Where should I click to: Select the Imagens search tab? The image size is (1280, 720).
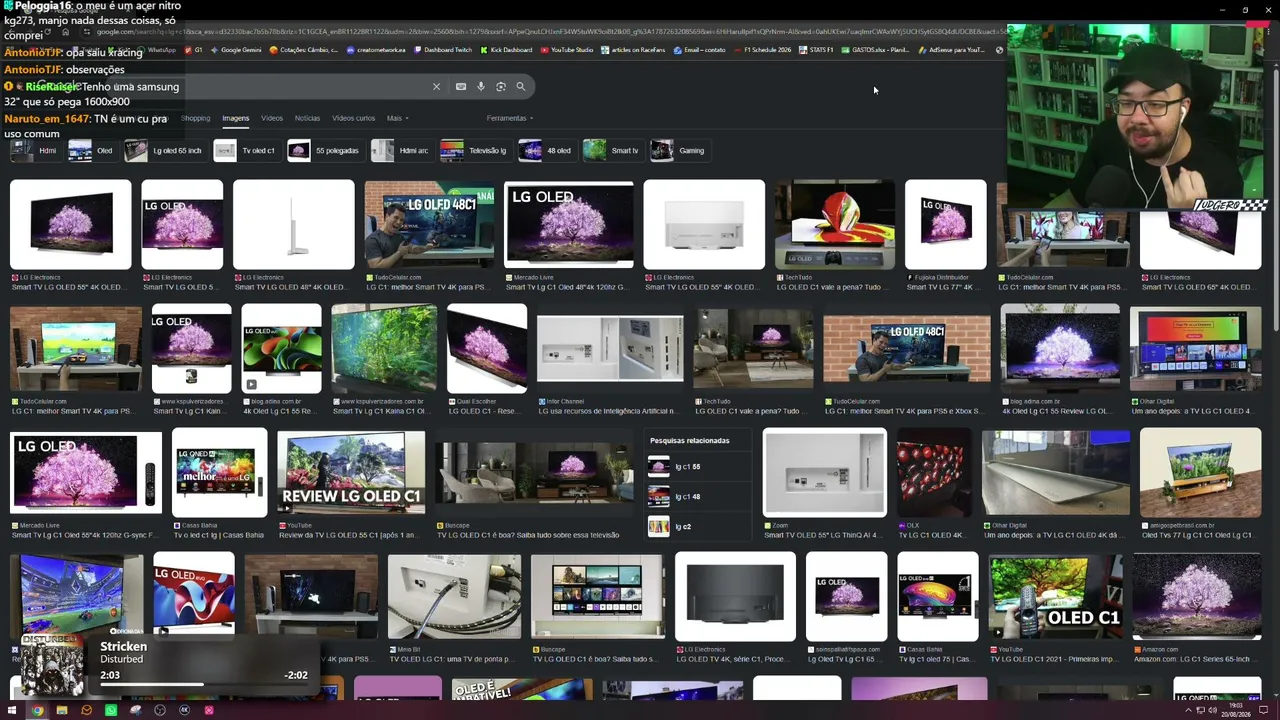(236, 118)
